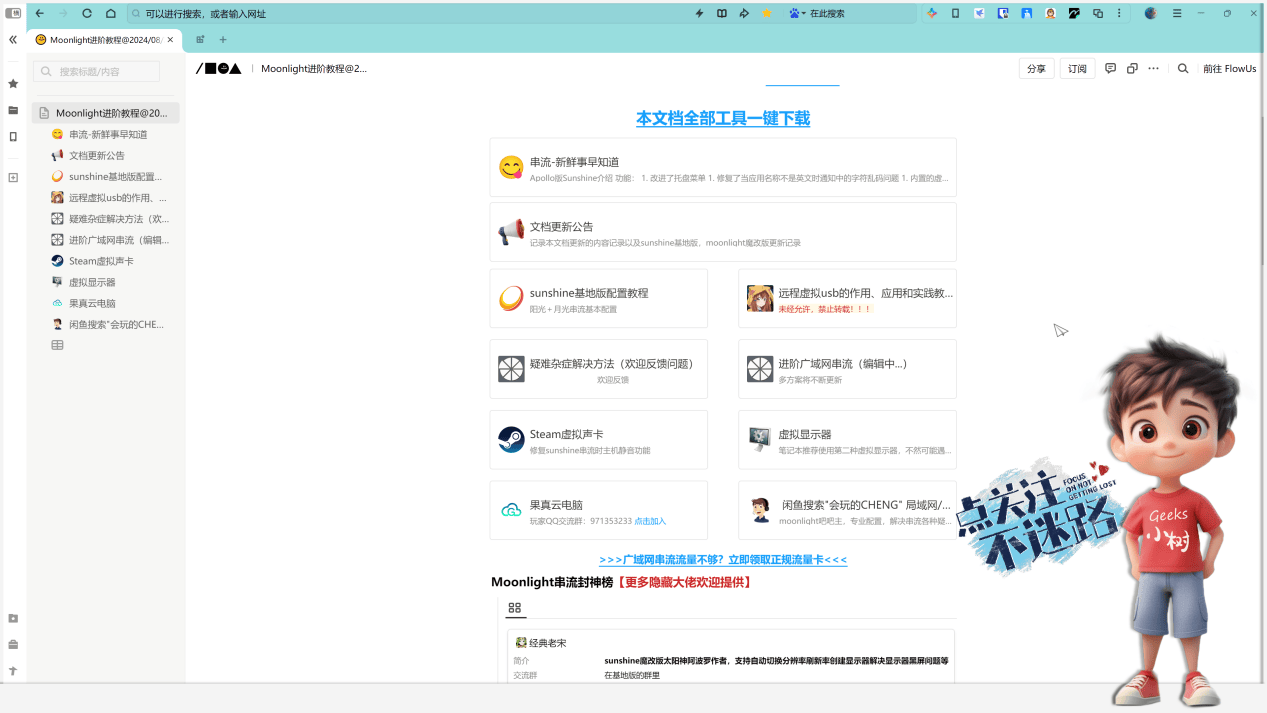Screen dimensions: 1267x713
Task: Reload the current page
Action: click(87, 14)
